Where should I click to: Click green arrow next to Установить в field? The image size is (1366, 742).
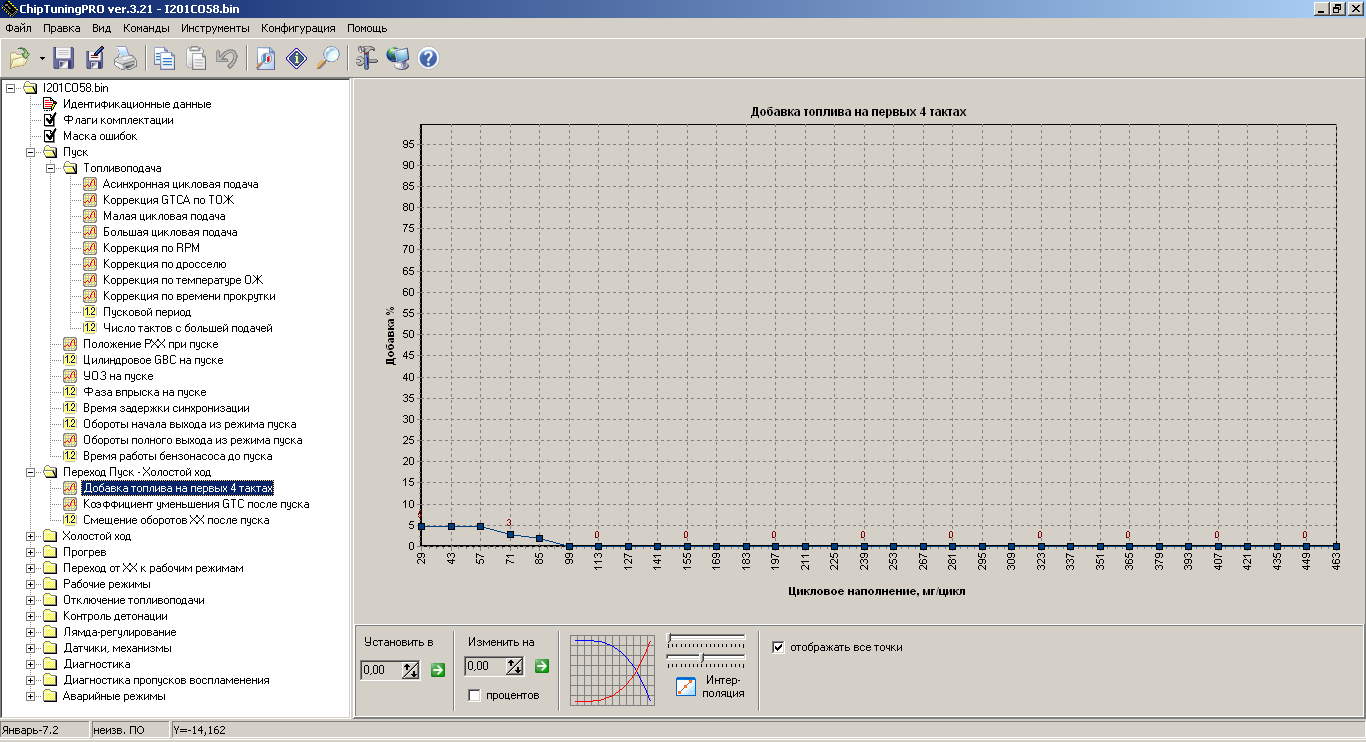(437, 669)
